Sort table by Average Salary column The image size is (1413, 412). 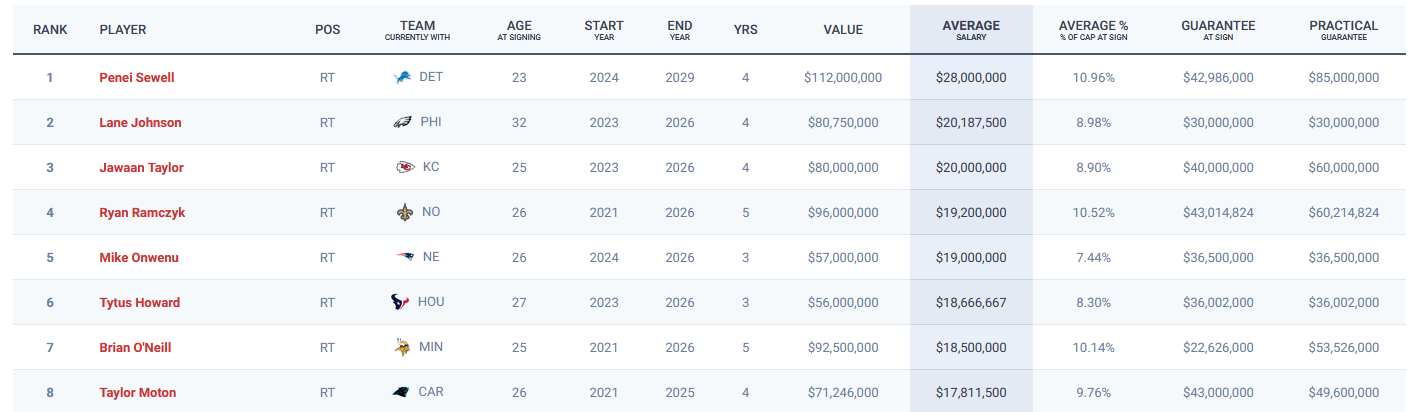pos(971,30)
